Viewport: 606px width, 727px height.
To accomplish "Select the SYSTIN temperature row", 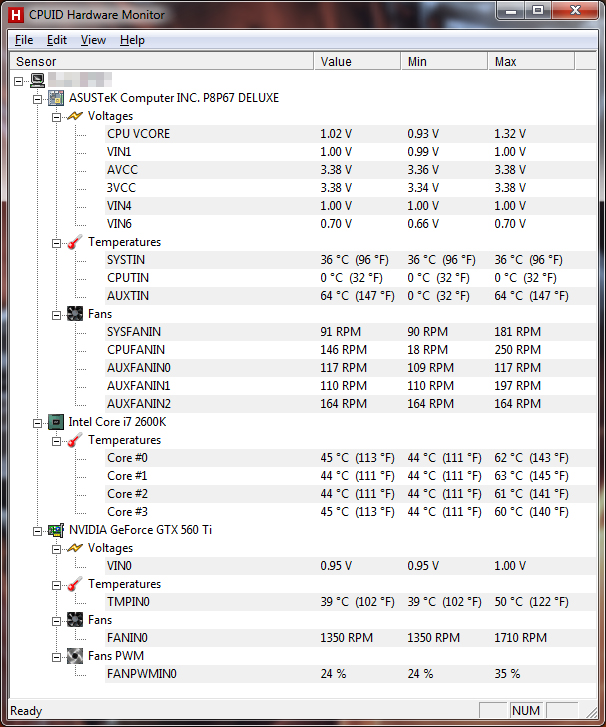I will point(351,260).
